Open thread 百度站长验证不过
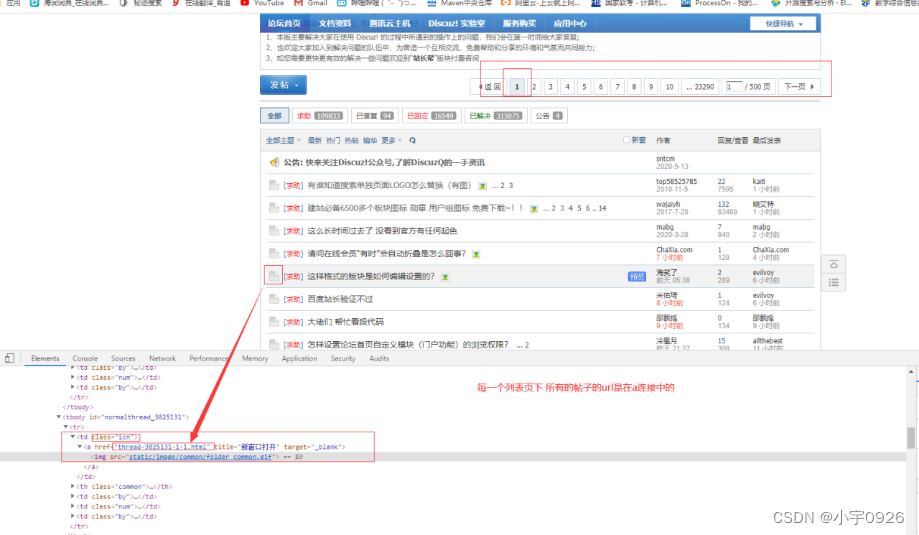The height and width of the screenshot is (535, 919). click(340, 299)
